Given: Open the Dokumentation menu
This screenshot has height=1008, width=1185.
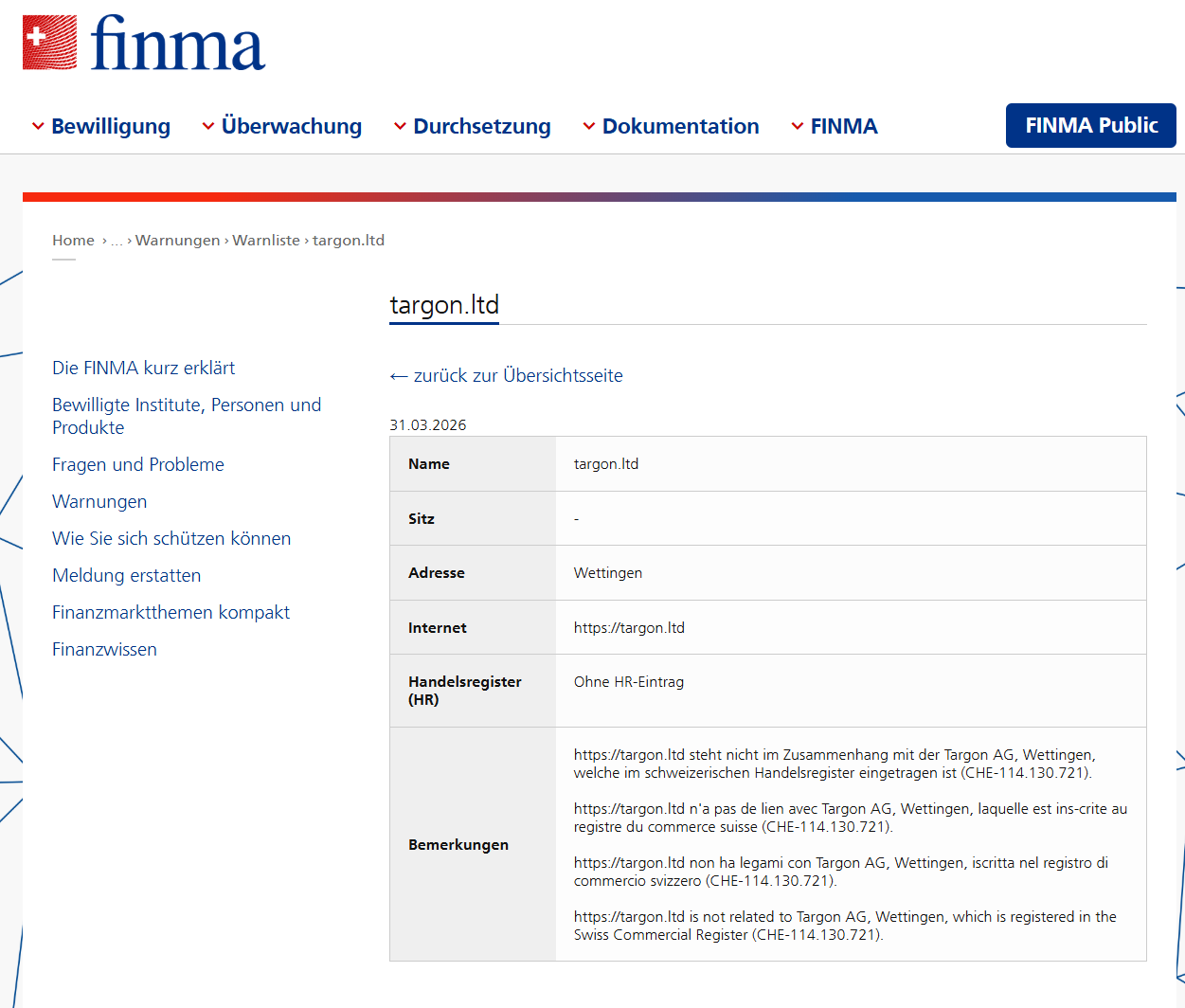Looking at the screenshot, I should coord(681,126).
